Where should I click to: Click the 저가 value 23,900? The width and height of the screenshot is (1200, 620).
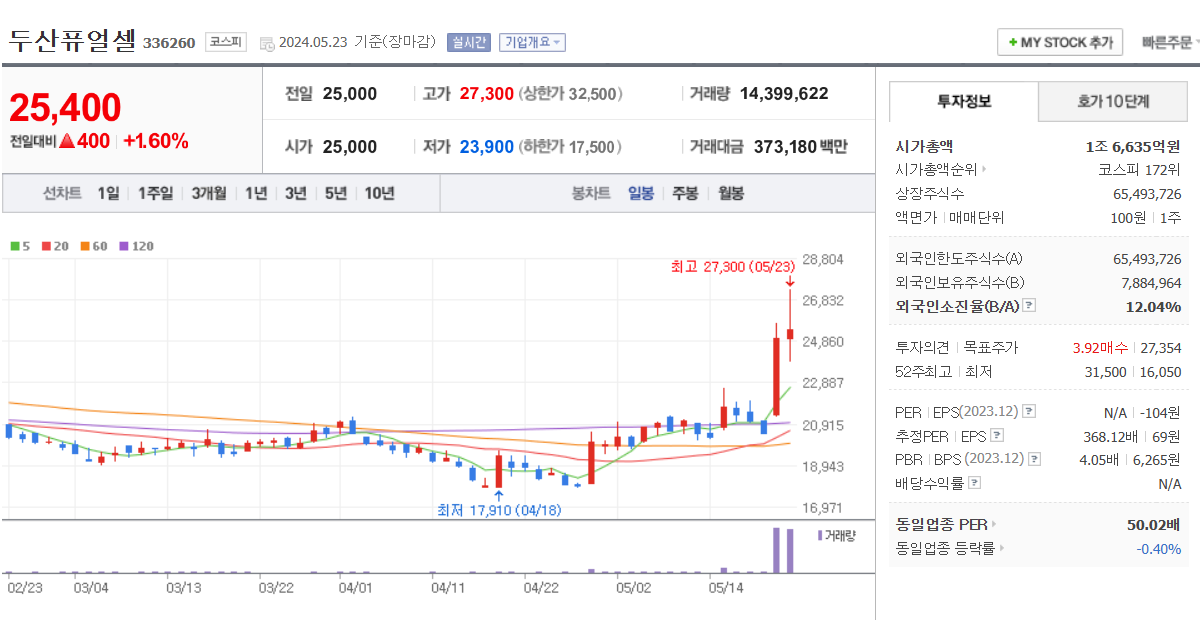487,147
